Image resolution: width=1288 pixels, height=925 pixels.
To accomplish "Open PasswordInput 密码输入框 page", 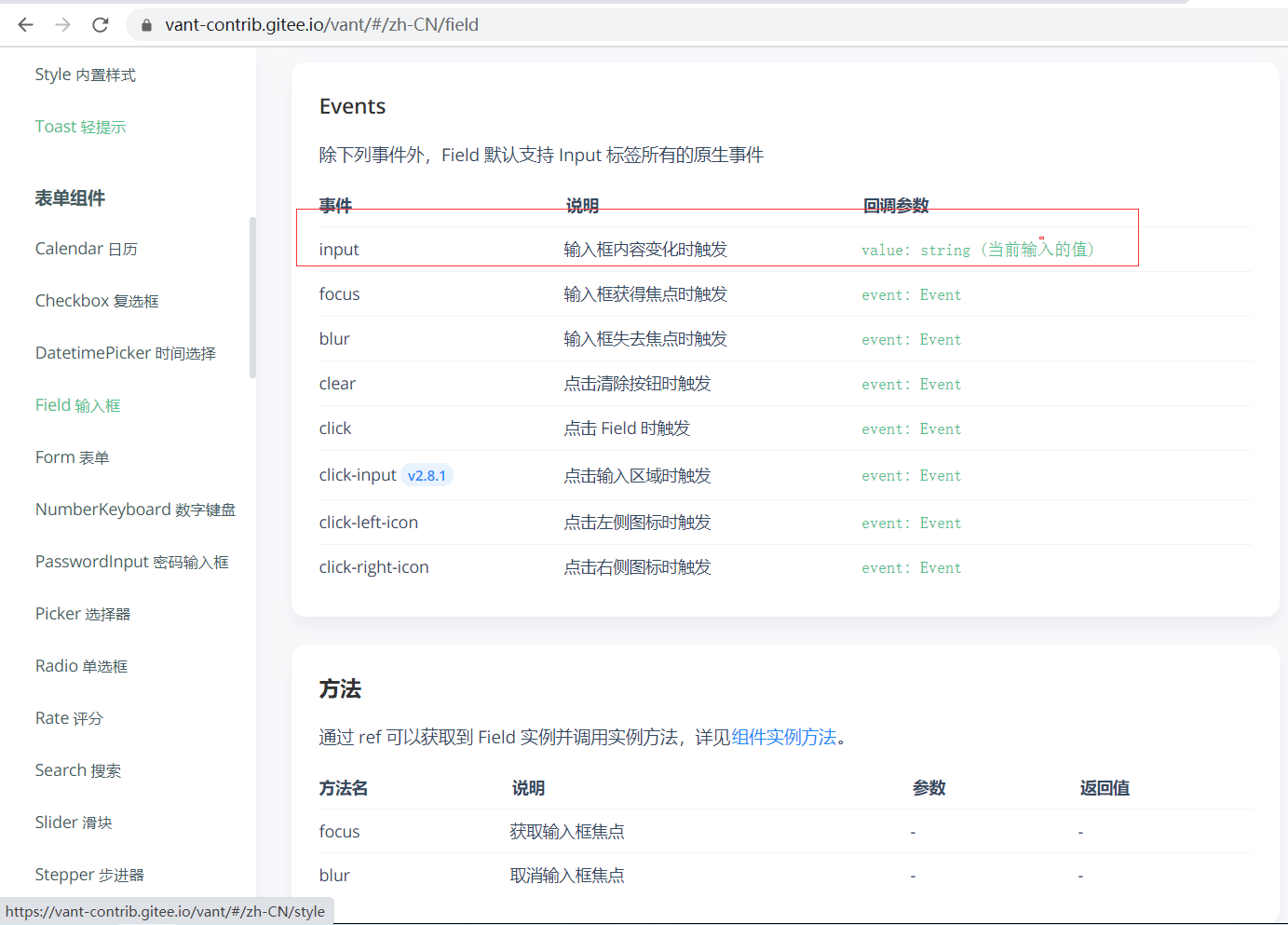I will [x=131, y=562].
